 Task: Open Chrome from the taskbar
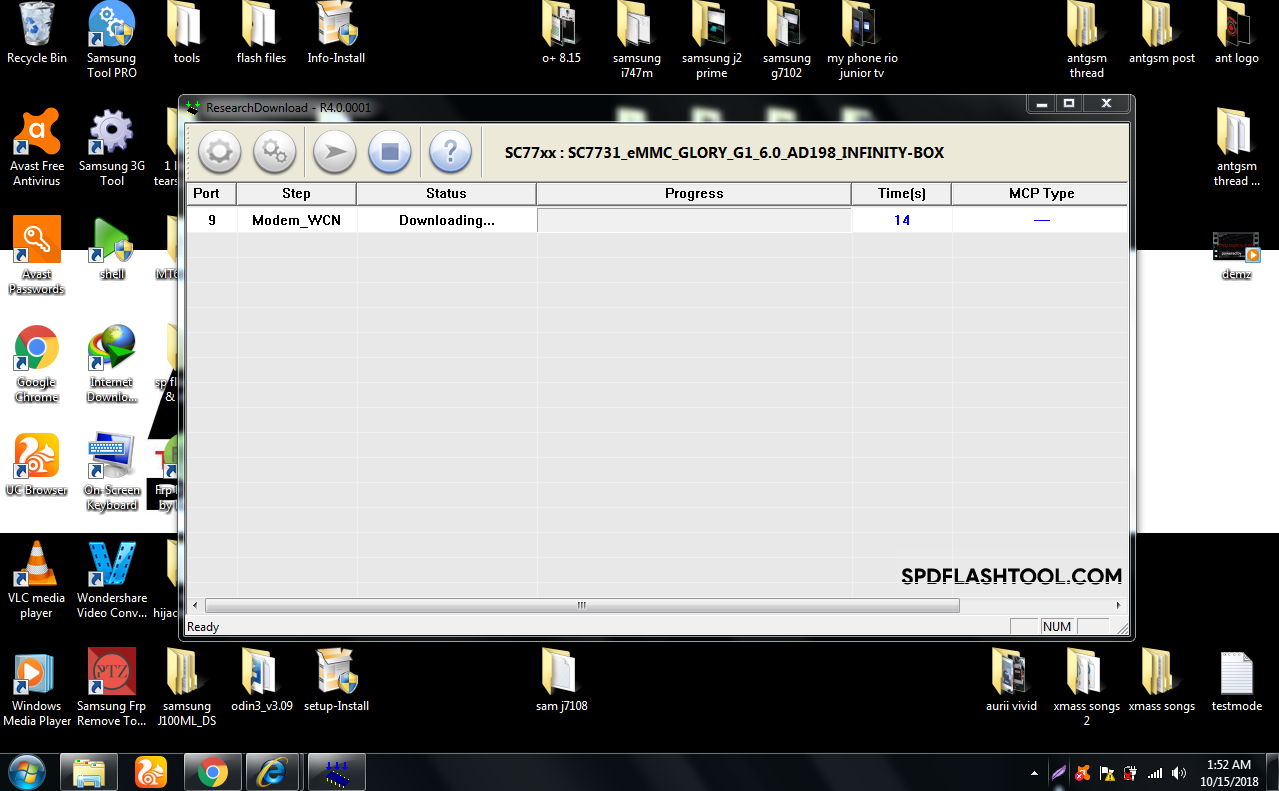[212, 771]
